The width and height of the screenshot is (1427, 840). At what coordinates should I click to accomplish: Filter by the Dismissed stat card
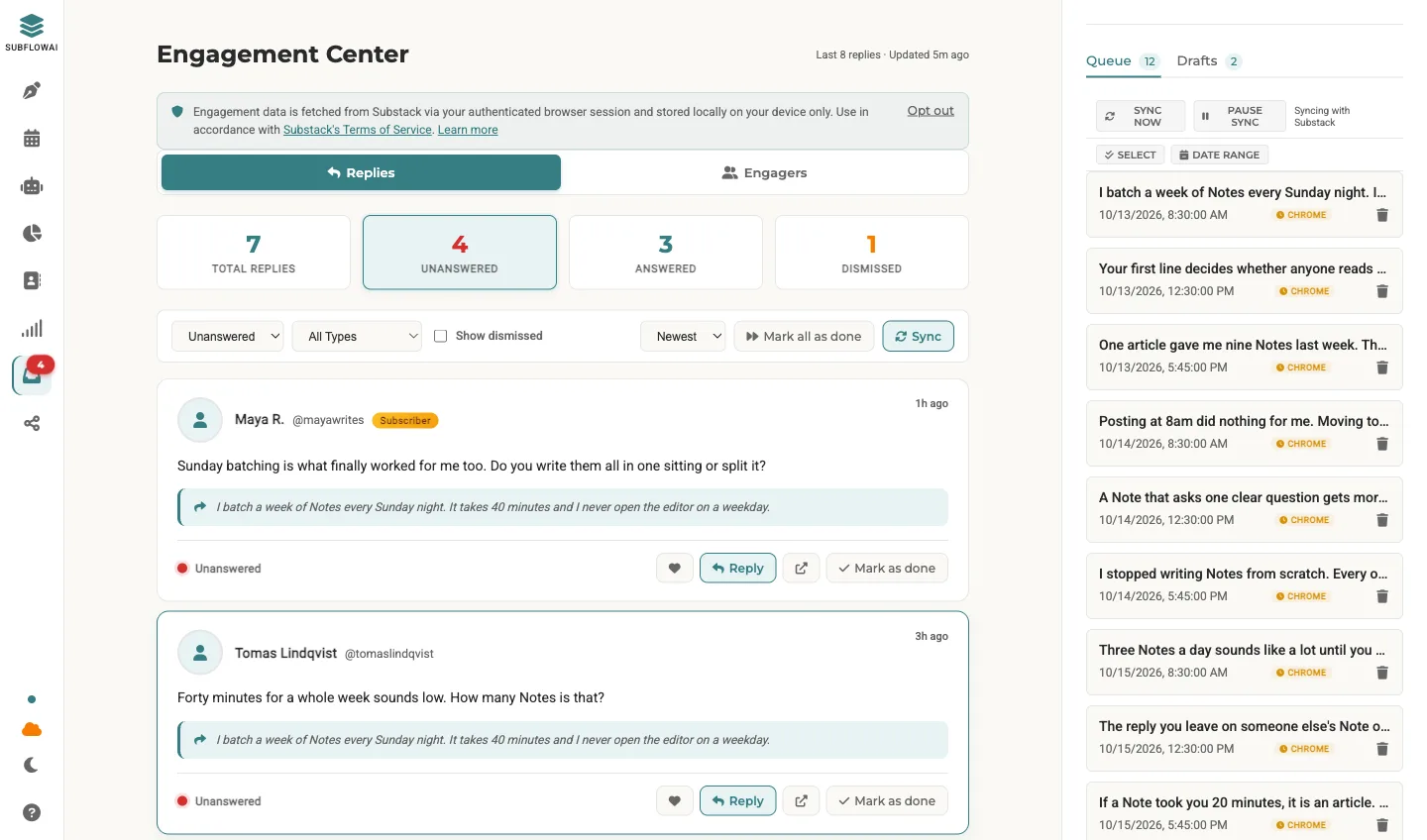872,253
